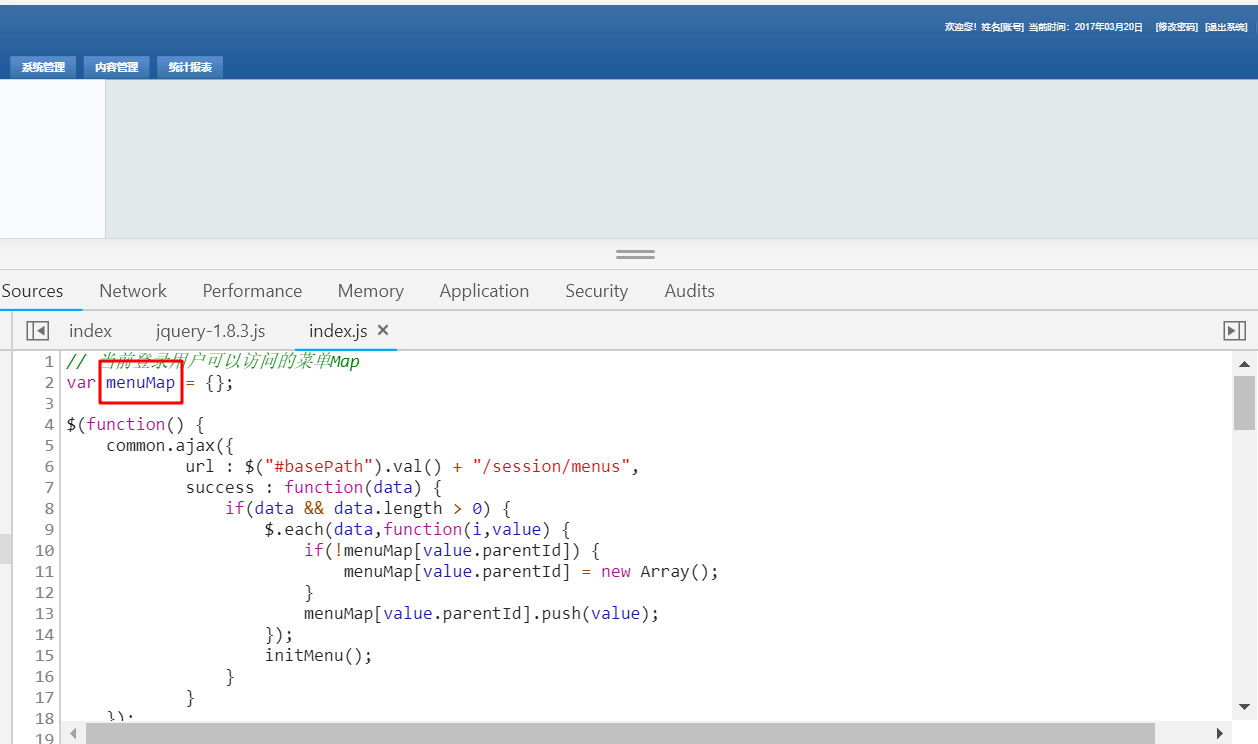Click the vertical scrollbar up arrow

pos(1244,365)
